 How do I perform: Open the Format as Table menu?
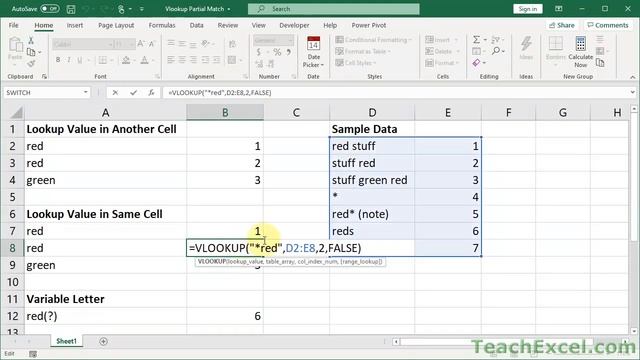click(363, 51)
